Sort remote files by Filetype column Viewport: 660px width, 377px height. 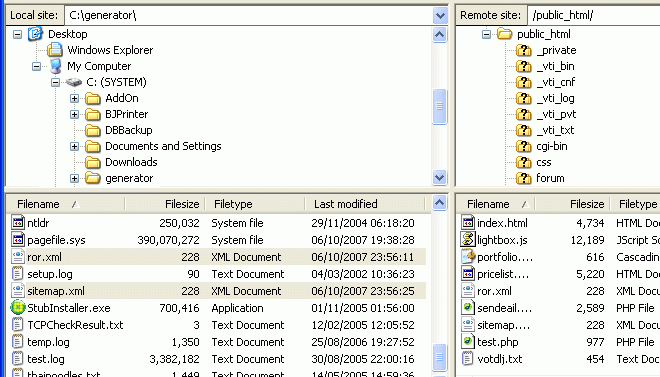coord(636,204)
